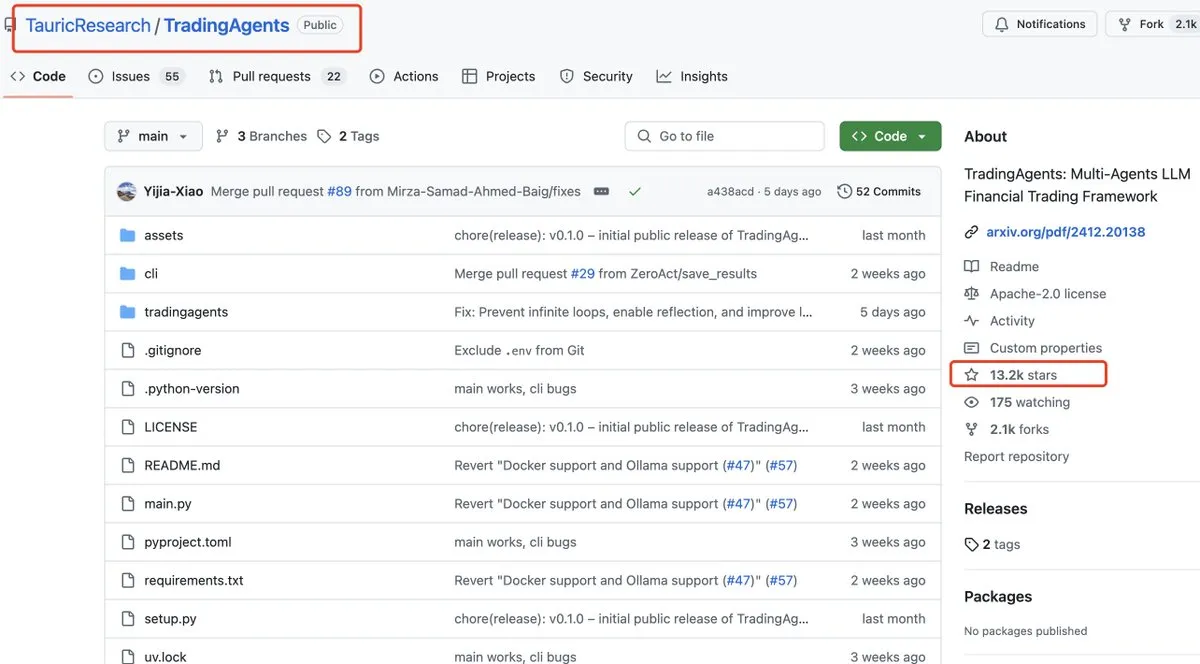
Task: Open the TauricResearch owner link
Action: pos(88,25)
